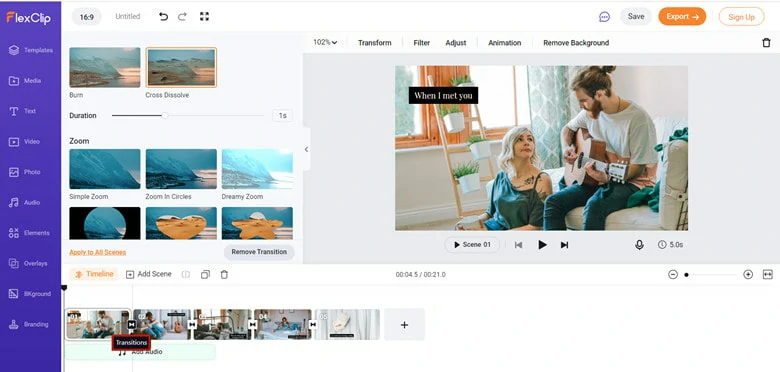Open the BKground sidebar section
The height and width of the screenshot is (372, 780).
point(30,294)
